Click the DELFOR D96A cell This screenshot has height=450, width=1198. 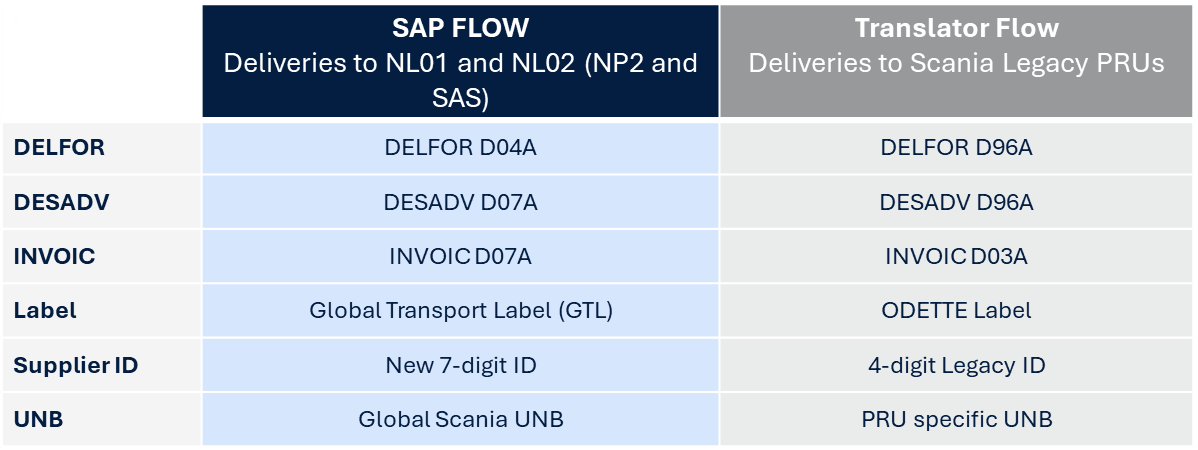click(956, 148)
